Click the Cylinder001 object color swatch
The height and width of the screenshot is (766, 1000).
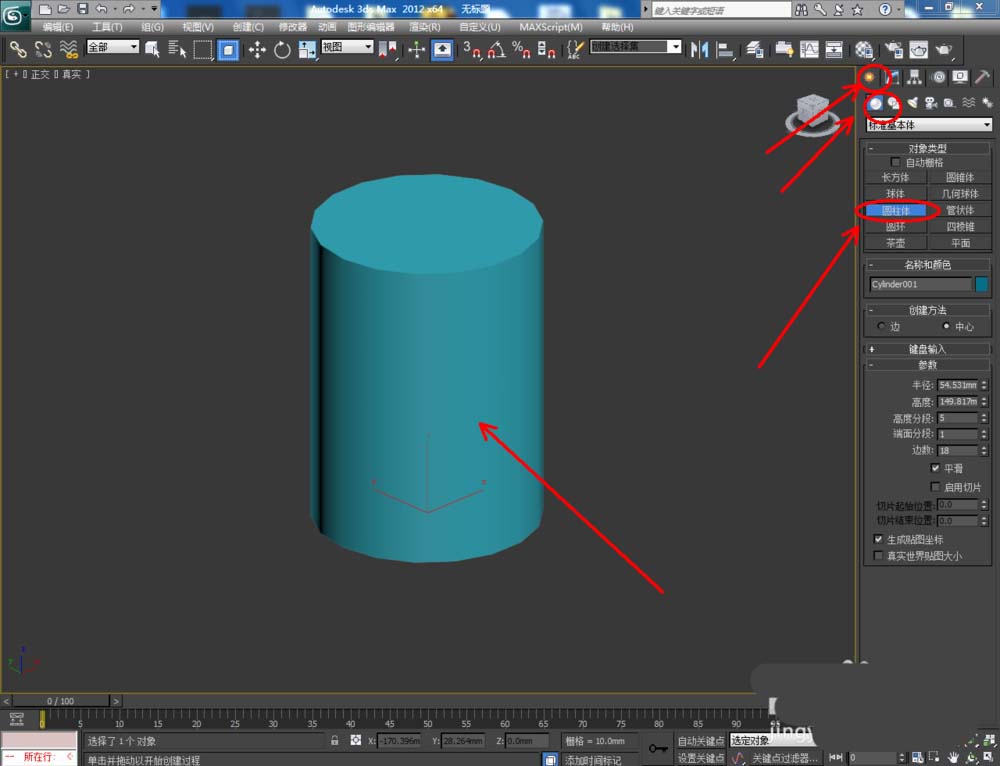[981, 284]
